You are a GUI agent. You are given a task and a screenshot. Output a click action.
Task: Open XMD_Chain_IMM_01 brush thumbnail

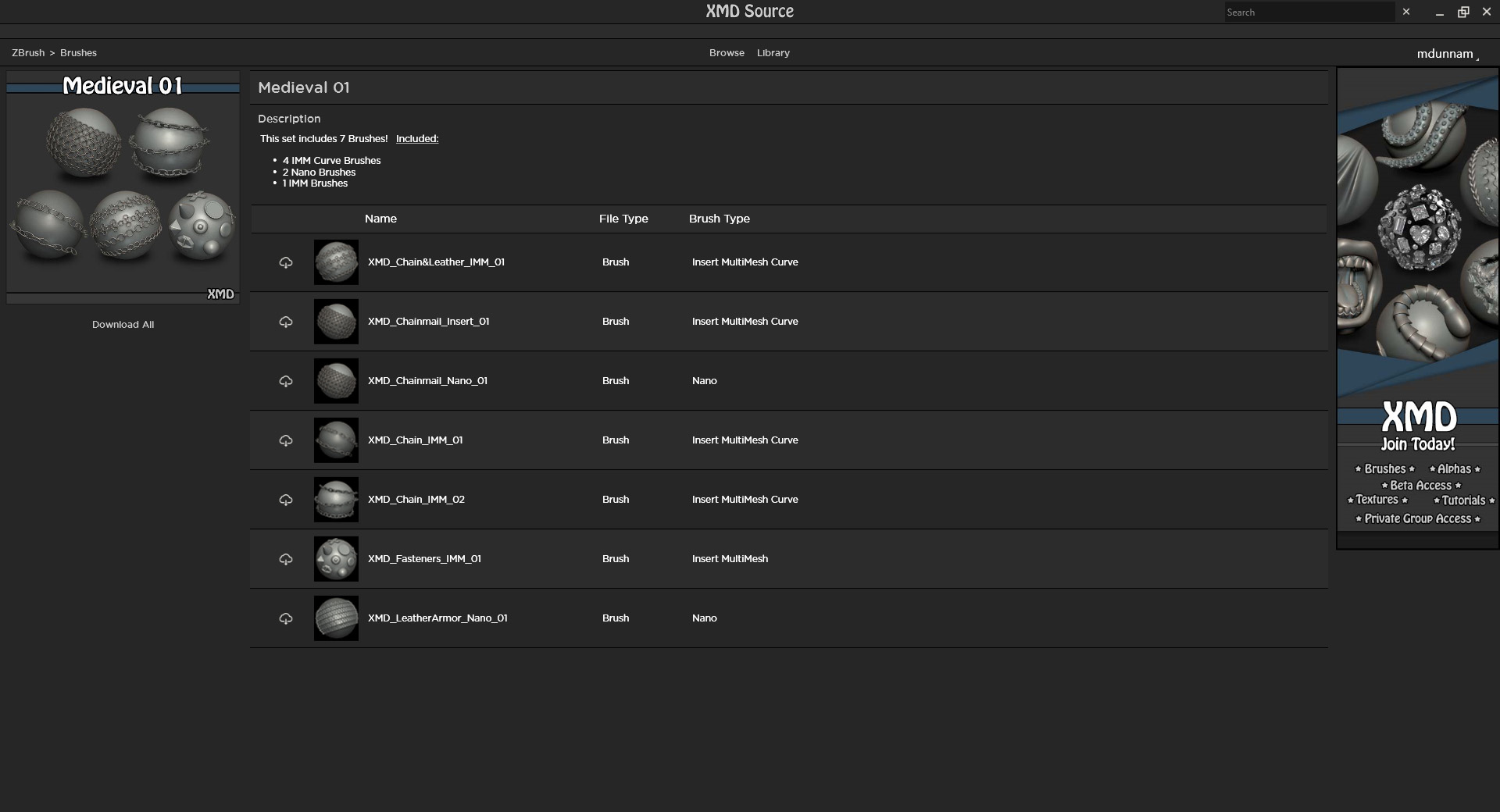click(x=336, y=440)
